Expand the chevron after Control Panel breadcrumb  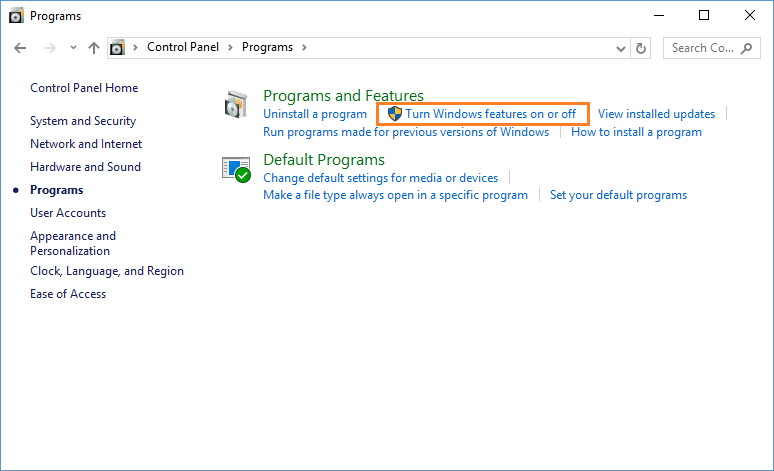point(230,47)
